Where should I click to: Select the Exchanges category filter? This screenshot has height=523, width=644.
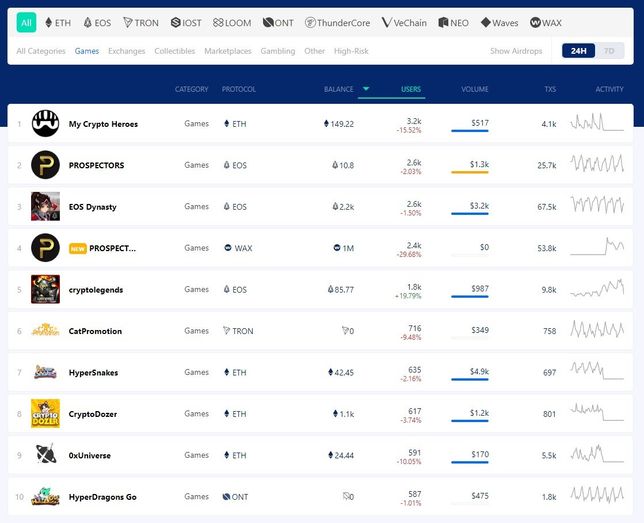(x=126, y=51)
